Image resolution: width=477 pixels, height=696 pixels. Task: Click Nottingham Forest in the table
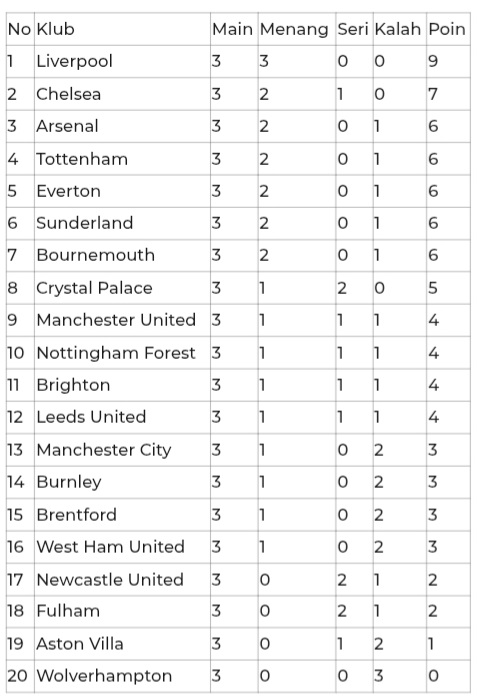pyautogui.click(x=116, y=353)
